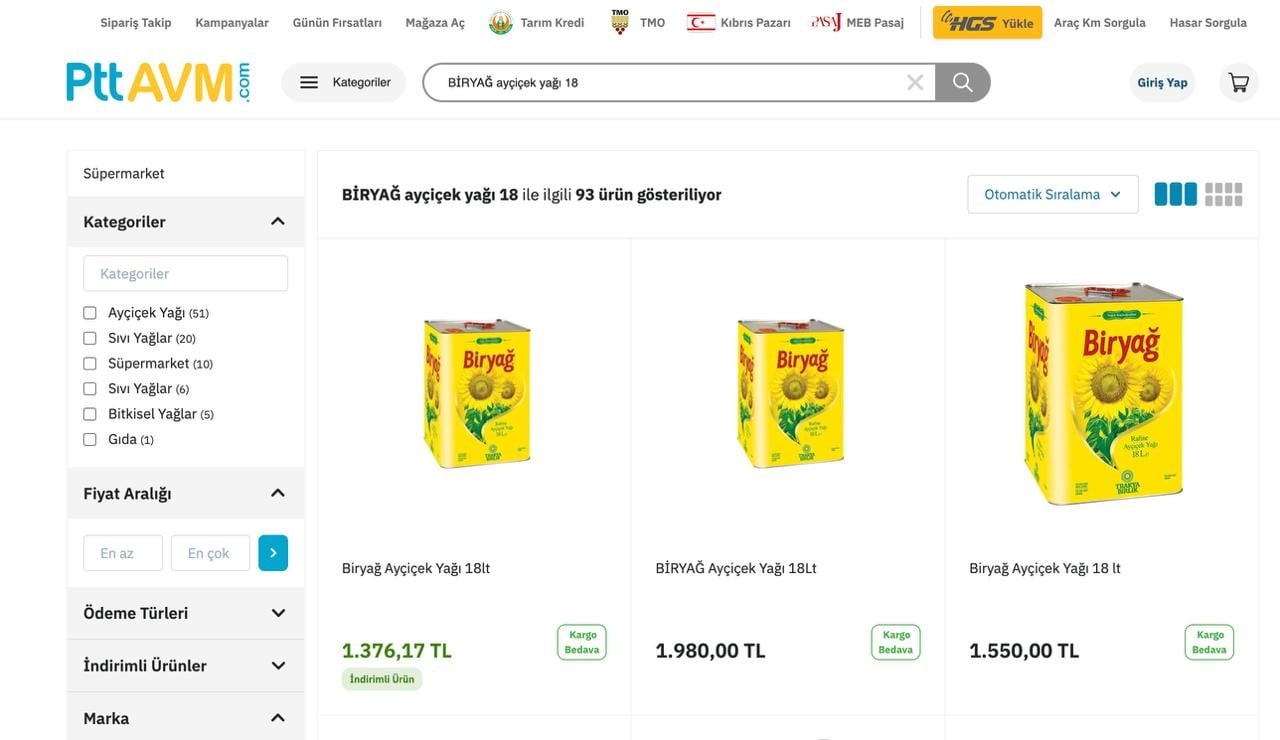Open the Otomatik Sıralama sort dropdown
The image size is (1280, 740).
[x=1052, y=194]
